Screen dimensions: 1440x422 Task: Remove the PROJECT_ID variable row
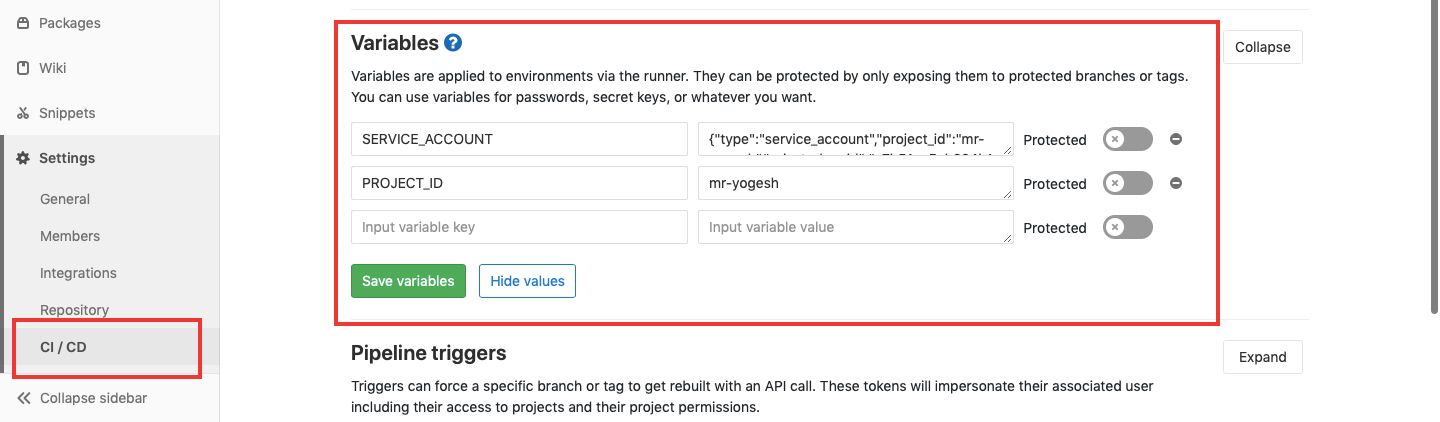point(1176,183)
